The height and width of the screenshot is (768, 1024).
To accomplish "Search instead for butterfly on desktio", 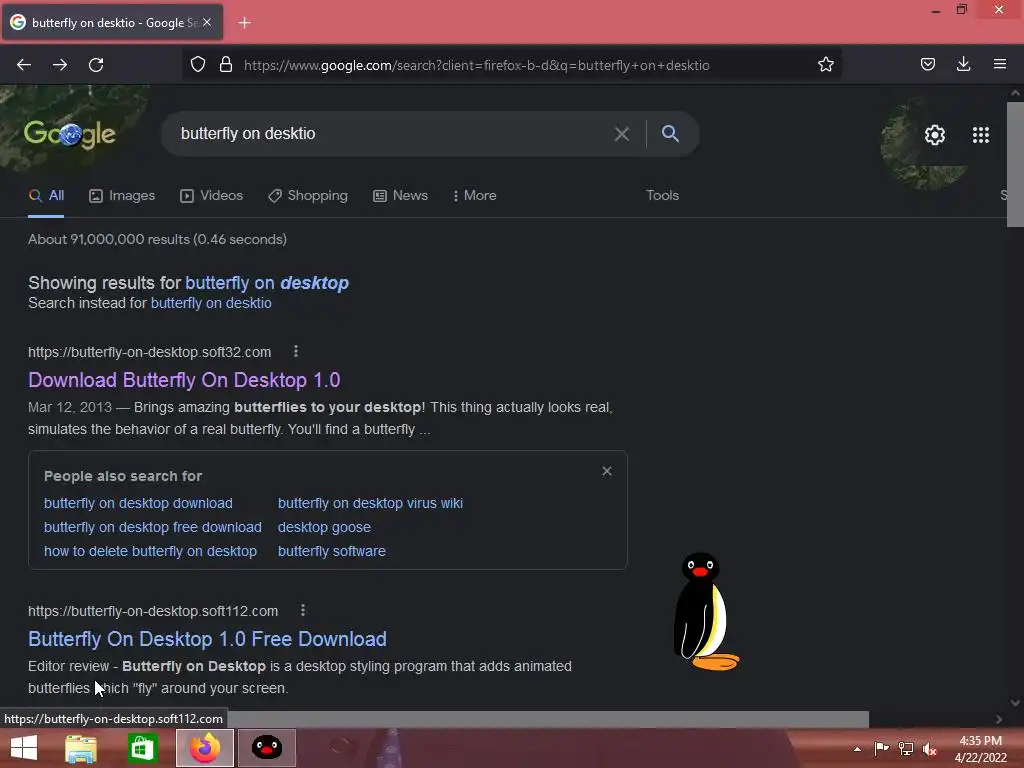I will click(x=211, y=303).
